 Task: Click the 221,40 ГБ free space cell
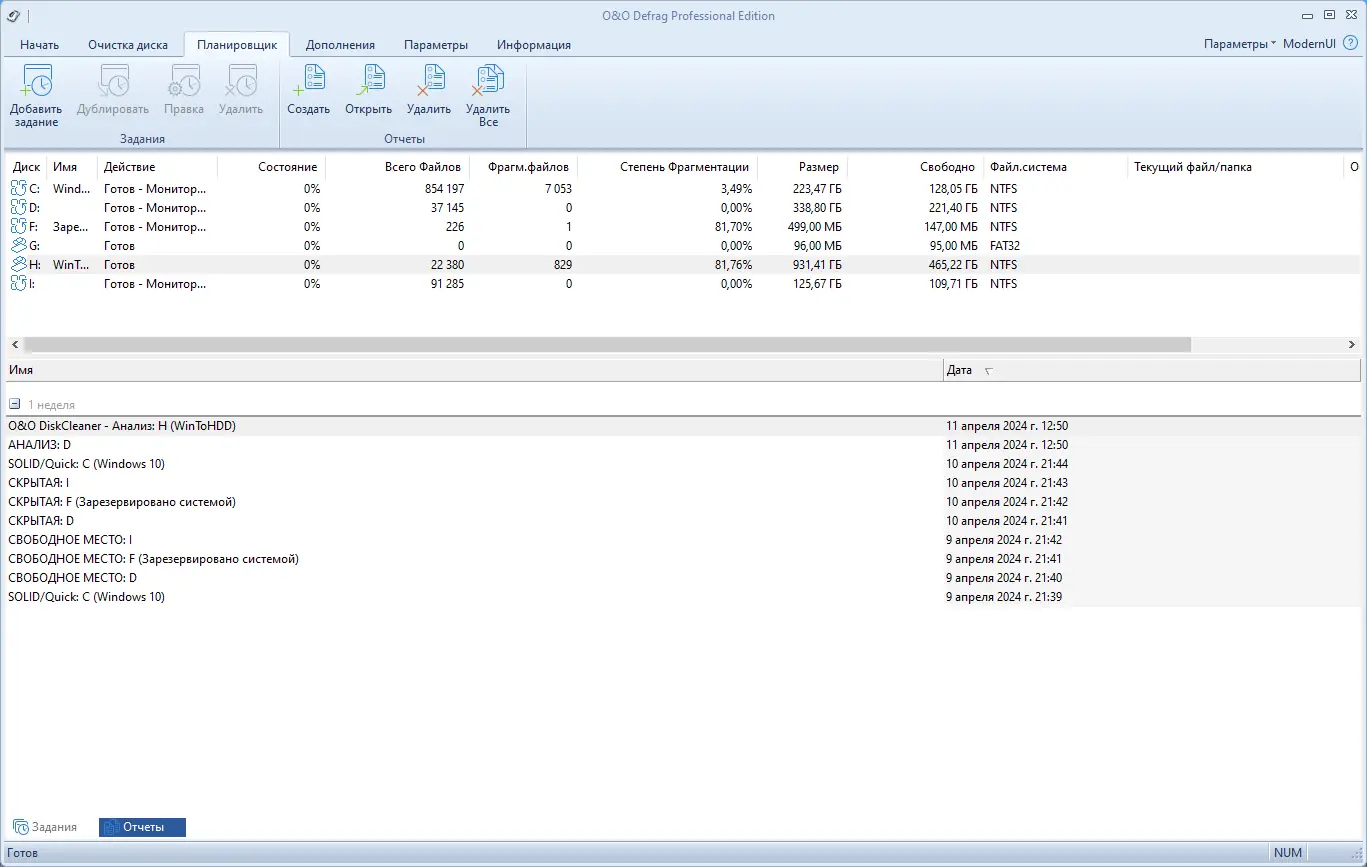coord(950,208)
